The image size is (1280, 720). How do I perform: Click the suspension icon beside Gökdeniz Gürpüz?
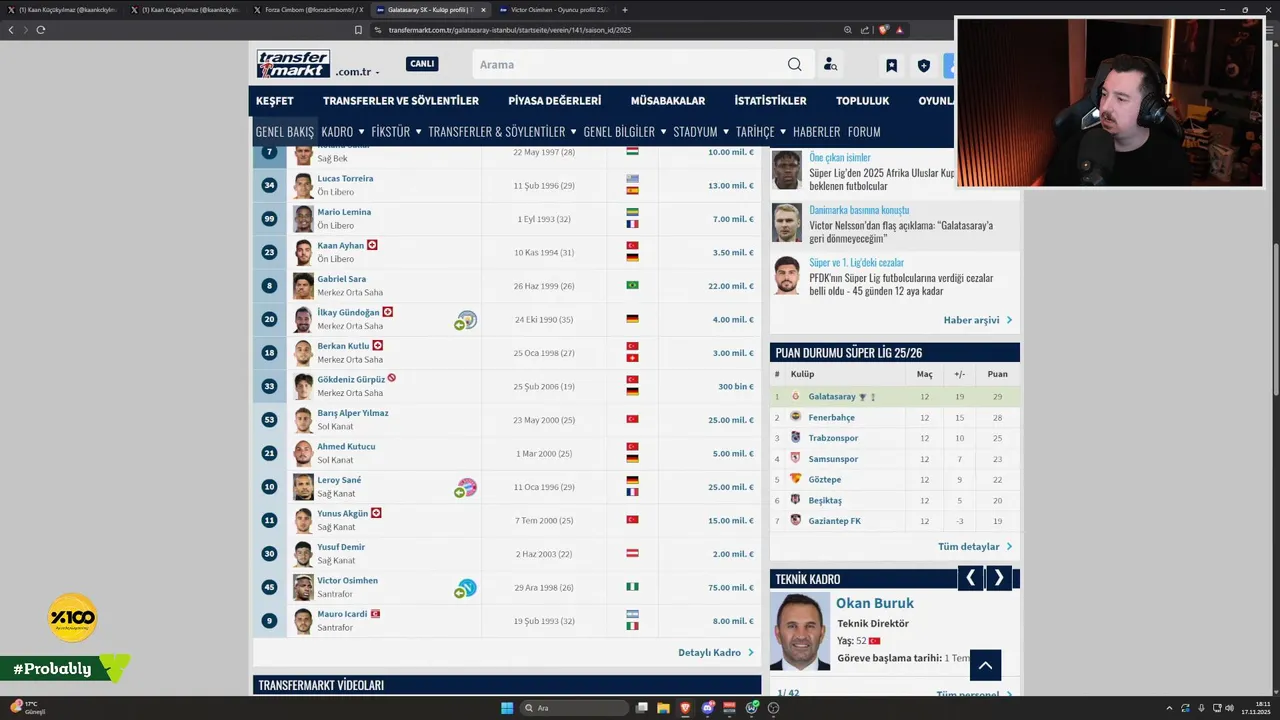[x=392, y=378]
